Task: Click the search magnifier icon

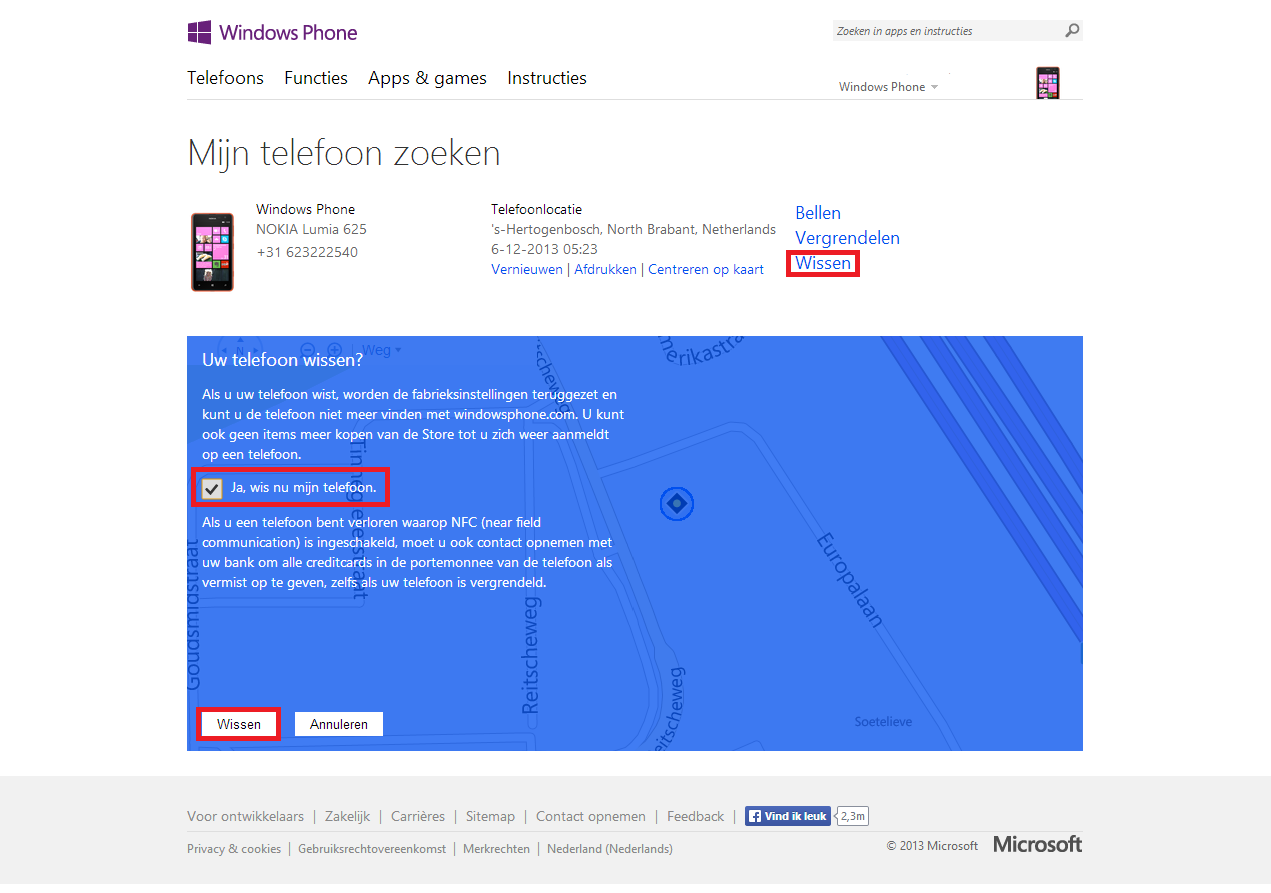Action: pyautogui.click(x=1072, y=31)
